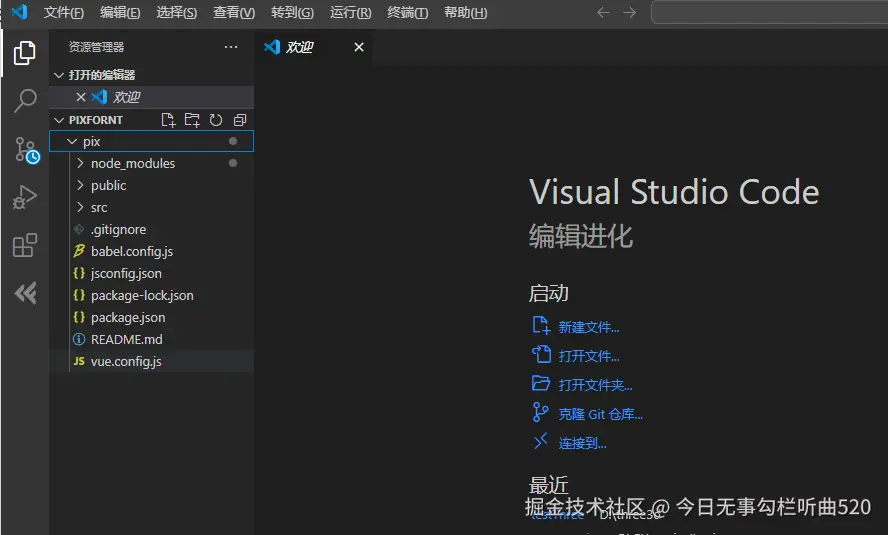Open the Explorer view in activity bar
This screenshot has width=888, height=535.
[24, 53]
